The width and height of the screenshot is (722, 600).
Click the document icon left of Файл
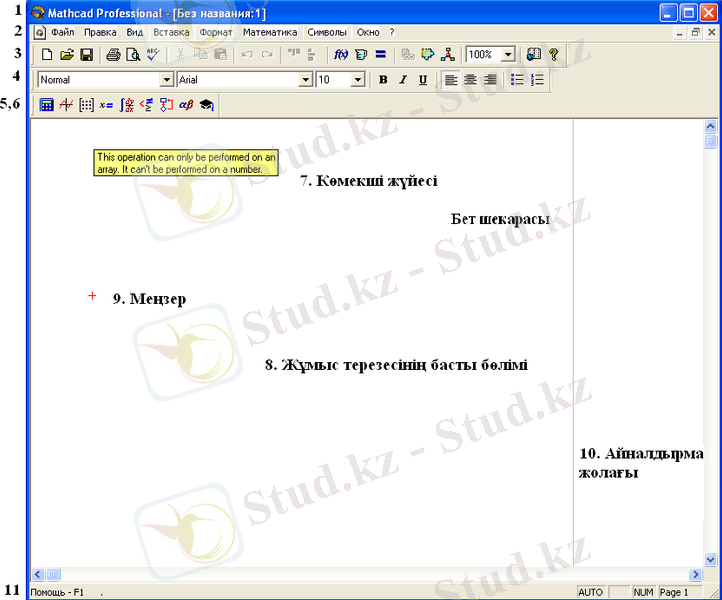pyautogui.click(x=40, y=32)
